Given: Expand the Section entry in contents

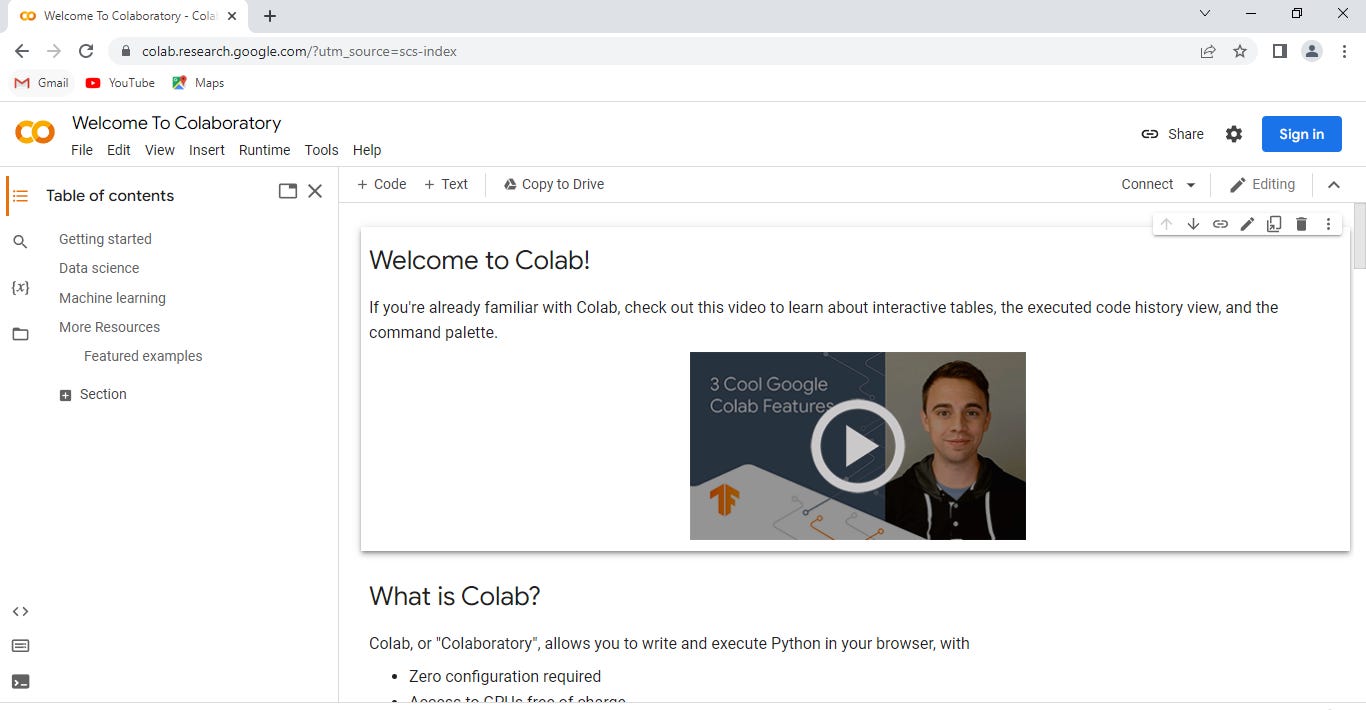Looking at the screenshot, I should [x=65, y=395].
